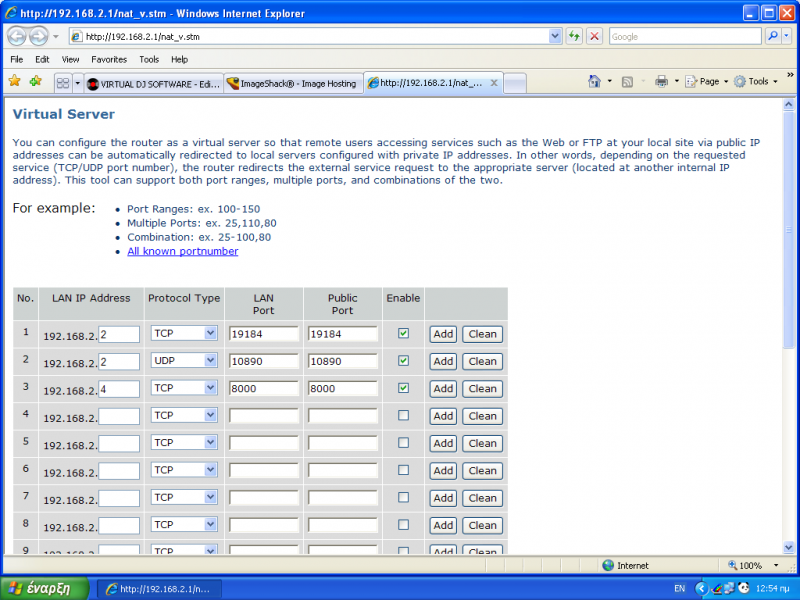
Task: Check the Enable box for row 4
Action: pyautogui.click(x=403, y=415)
